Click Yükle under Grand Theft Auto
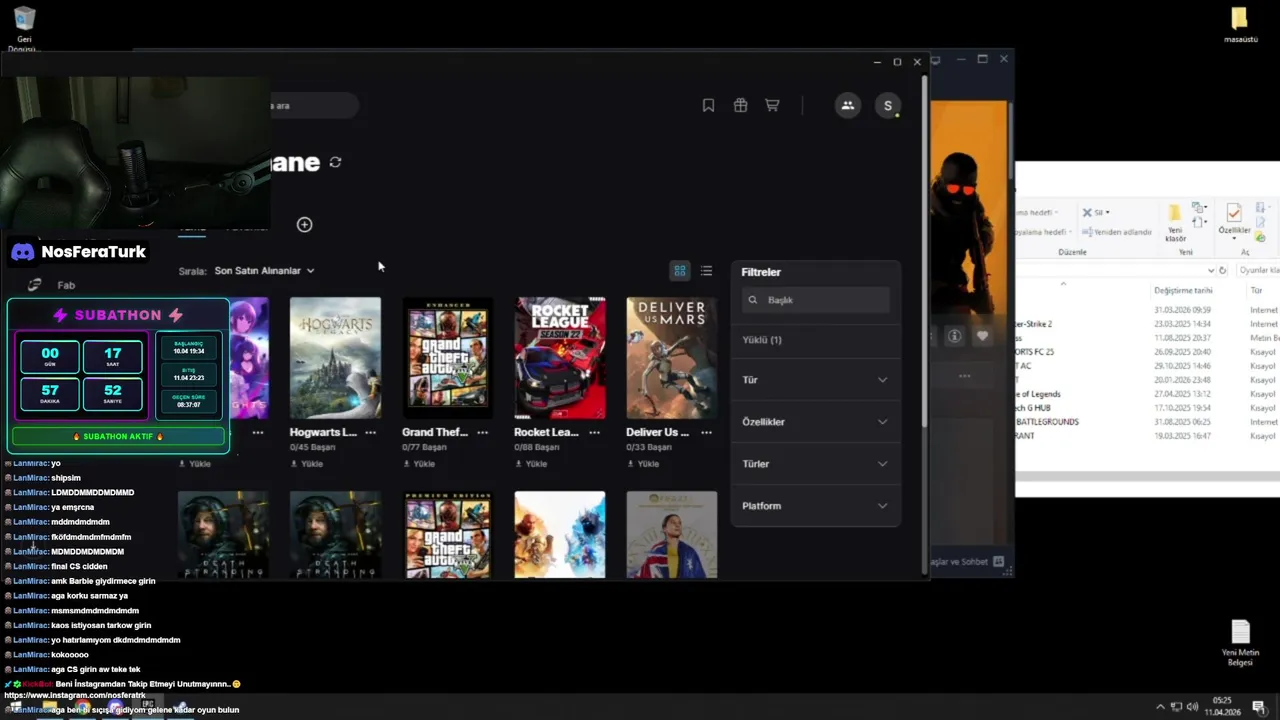The width and height of the screenshot is (1280, 720). pyautogui.click(x=419, y=464)
